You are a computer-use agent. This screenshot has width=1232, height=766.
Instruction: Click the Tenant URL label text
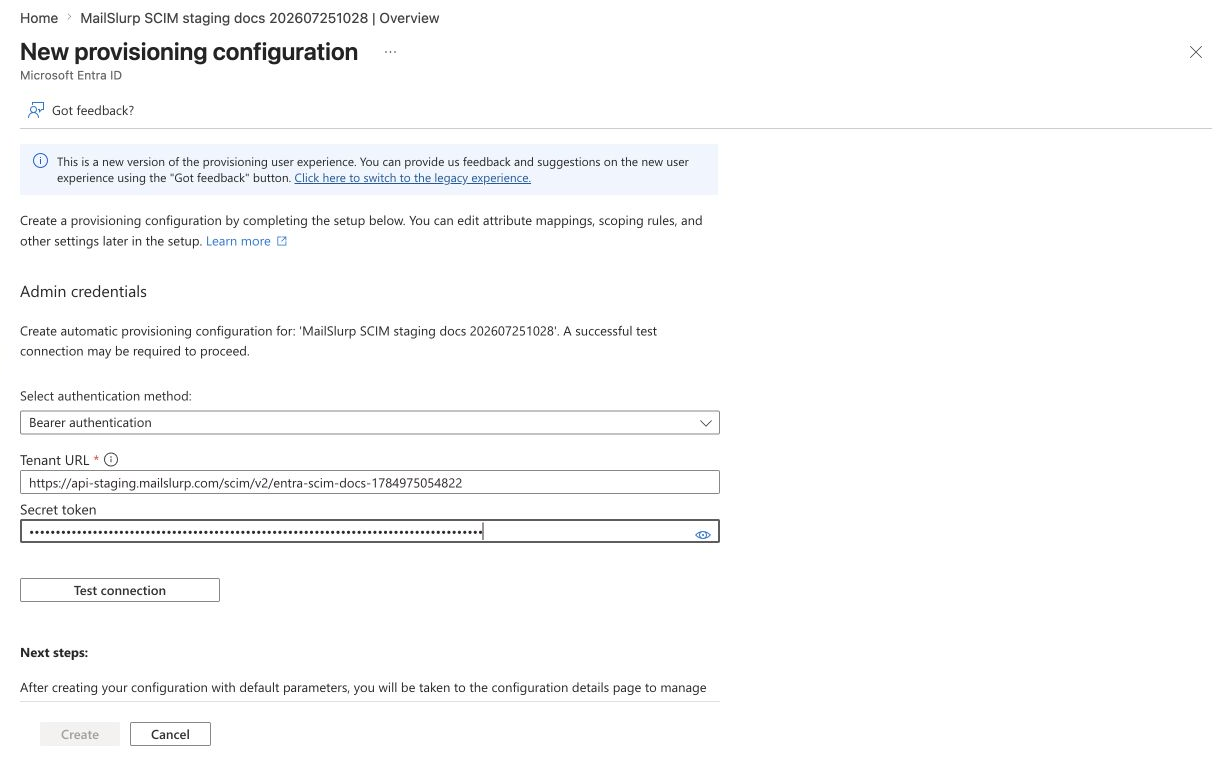[x=55, y=460]
